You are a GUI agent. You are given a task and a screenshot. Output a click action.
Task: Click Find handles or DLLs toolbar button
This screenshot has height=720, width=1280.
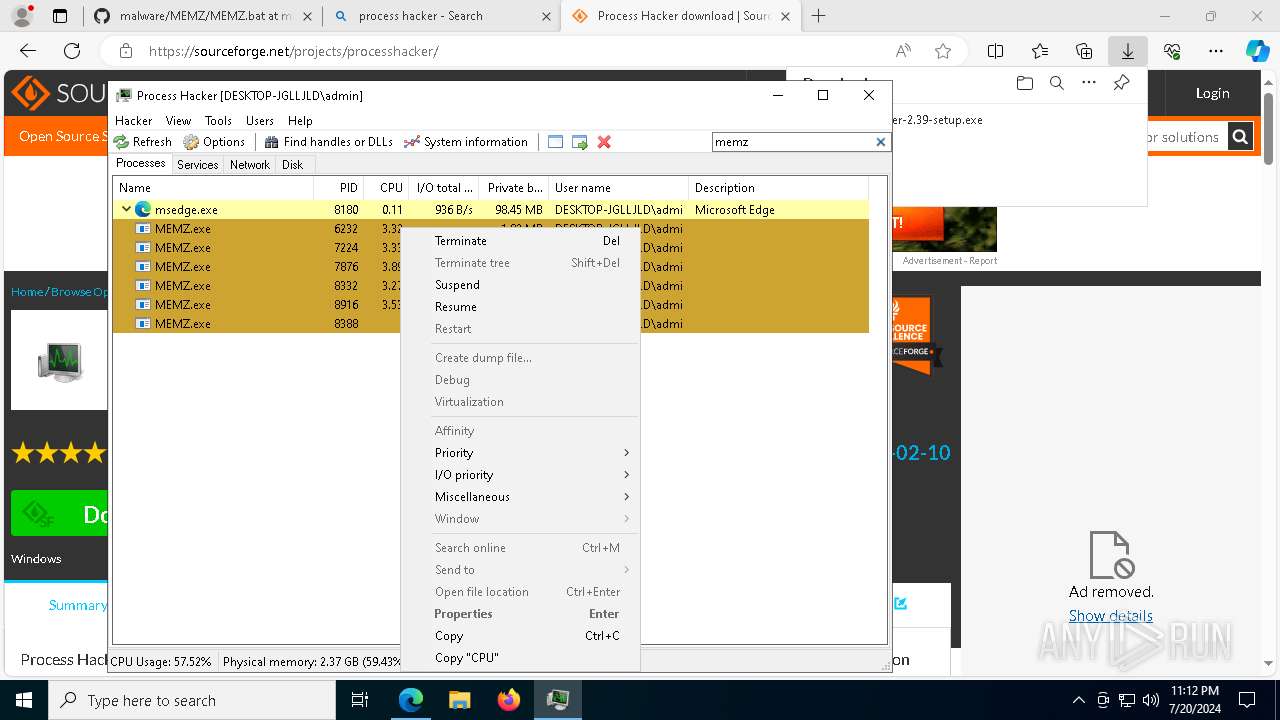click(328, 142)
